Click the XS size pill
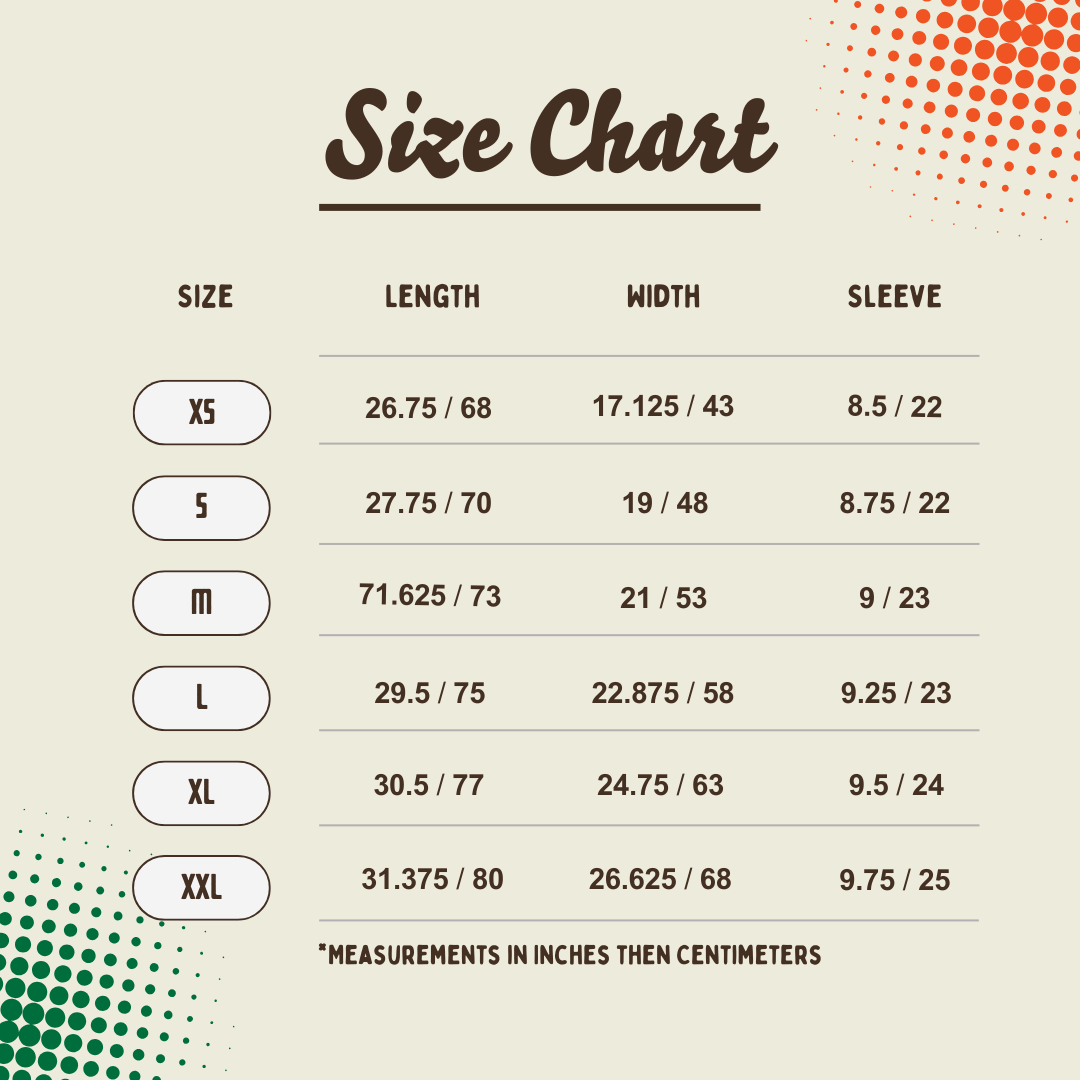Image resolution: width=1080 pixels, height=1080 pixels. [202, 412]
